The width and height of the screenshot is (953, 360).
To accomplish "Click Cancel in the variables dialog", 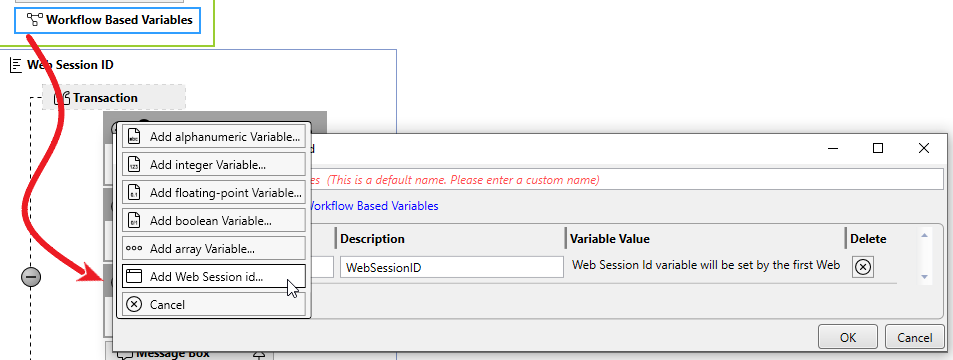I will 915,338.
